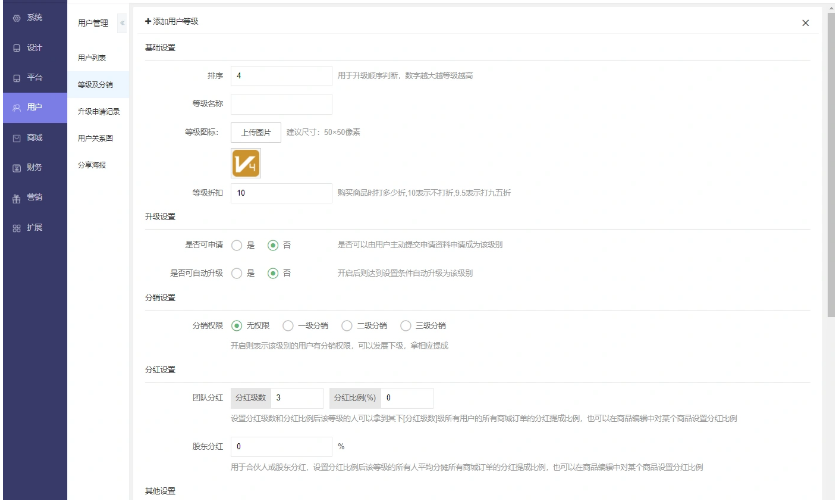The width and height of the screenshot is (835, 500).
Task: Click the 上传图片 button
Action: tap(255, 132)
